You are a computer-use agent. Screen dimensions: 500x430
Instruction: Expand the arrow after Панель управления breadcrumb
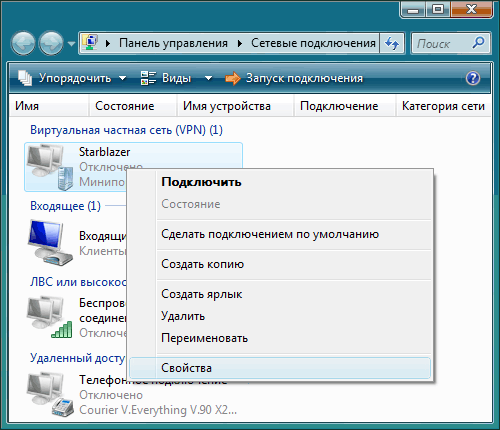[x=240, y=43]
